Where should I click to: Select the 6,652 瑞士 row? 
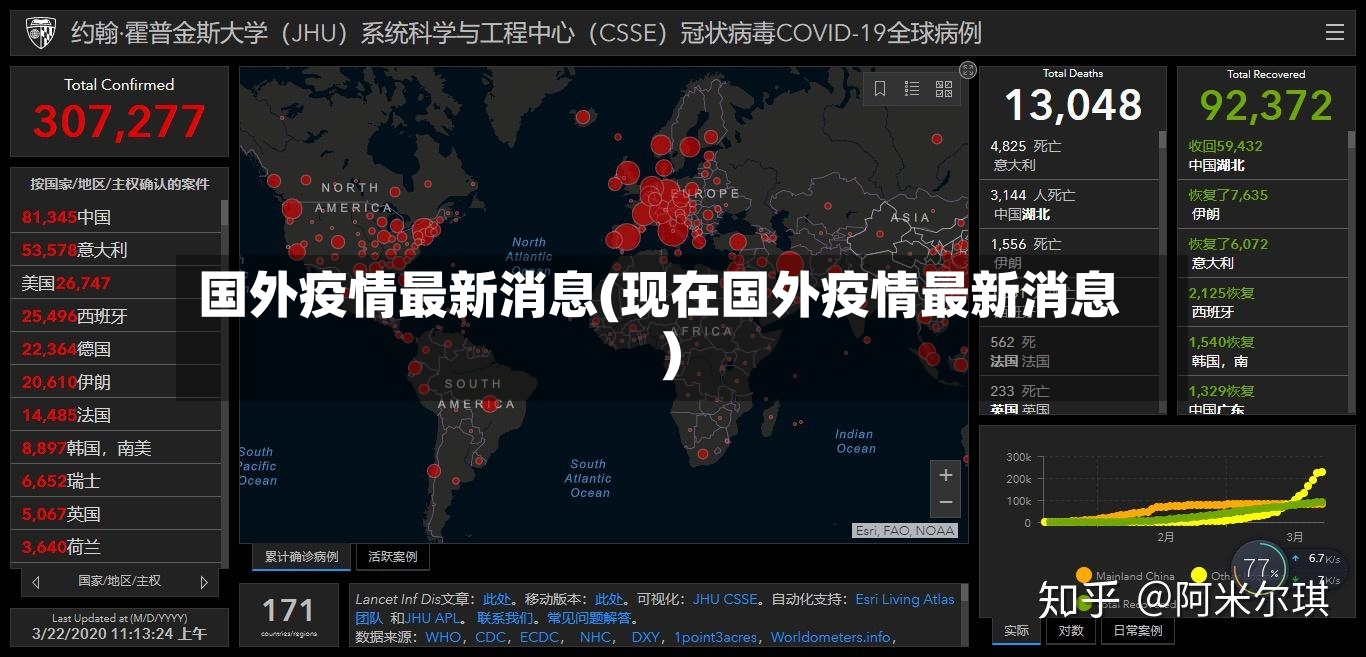pyautogui.click(x=115, y=481)
